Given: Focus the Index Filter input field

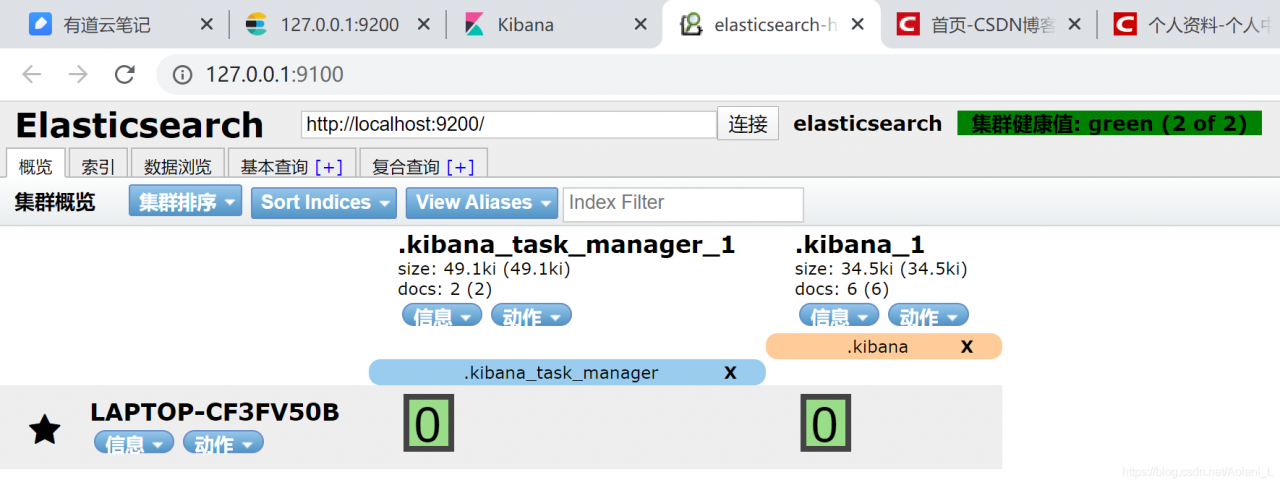Looking at the screenshot, I should 683,204.
